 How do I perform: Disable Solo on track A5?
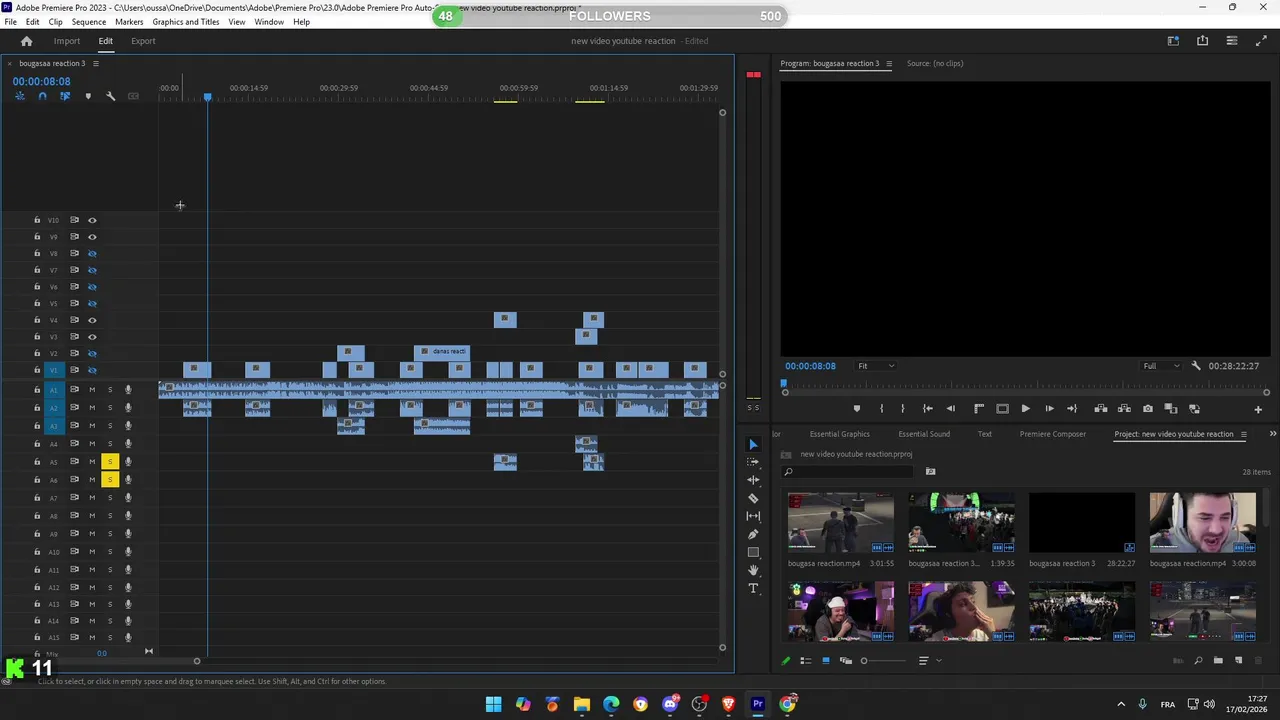[110, 461]
